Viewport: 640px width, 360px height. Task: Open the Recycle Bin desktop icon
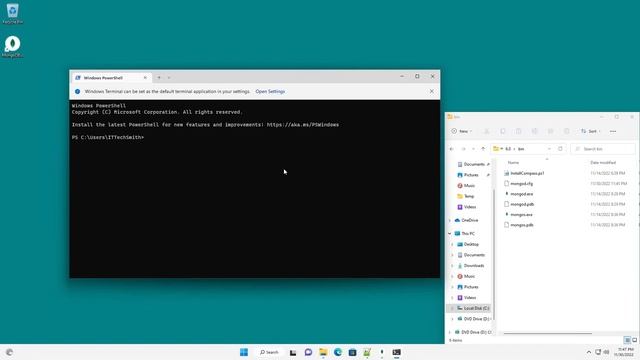coord(12,13)
